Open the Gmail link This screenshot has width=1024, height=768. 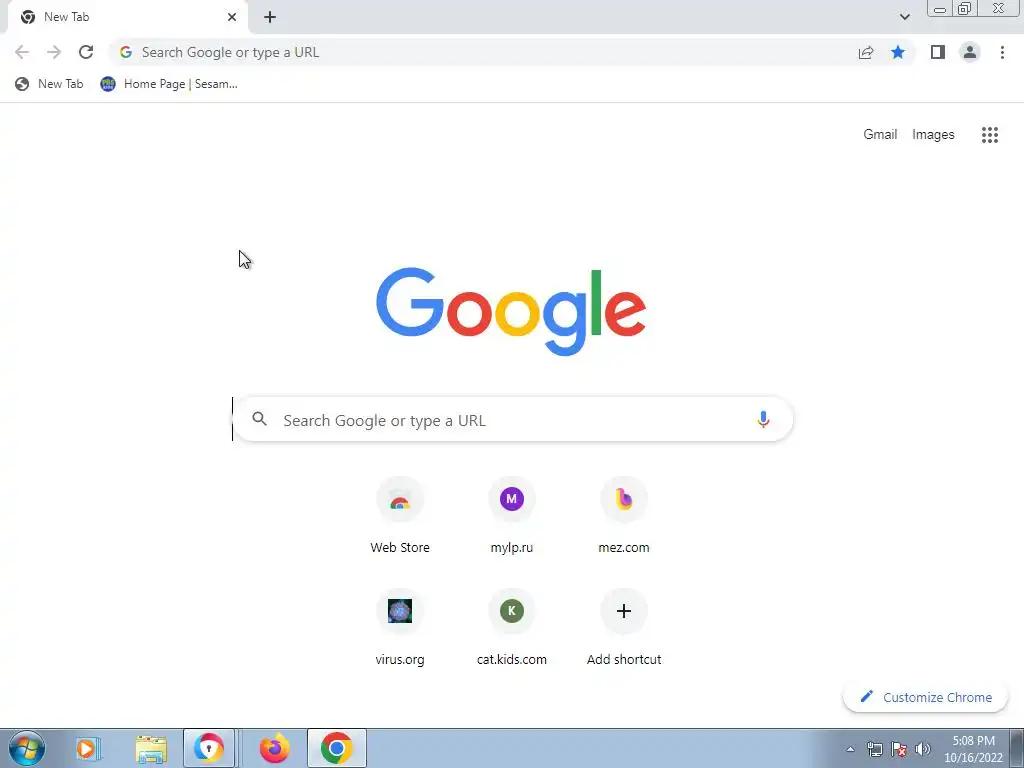(880, 135)
